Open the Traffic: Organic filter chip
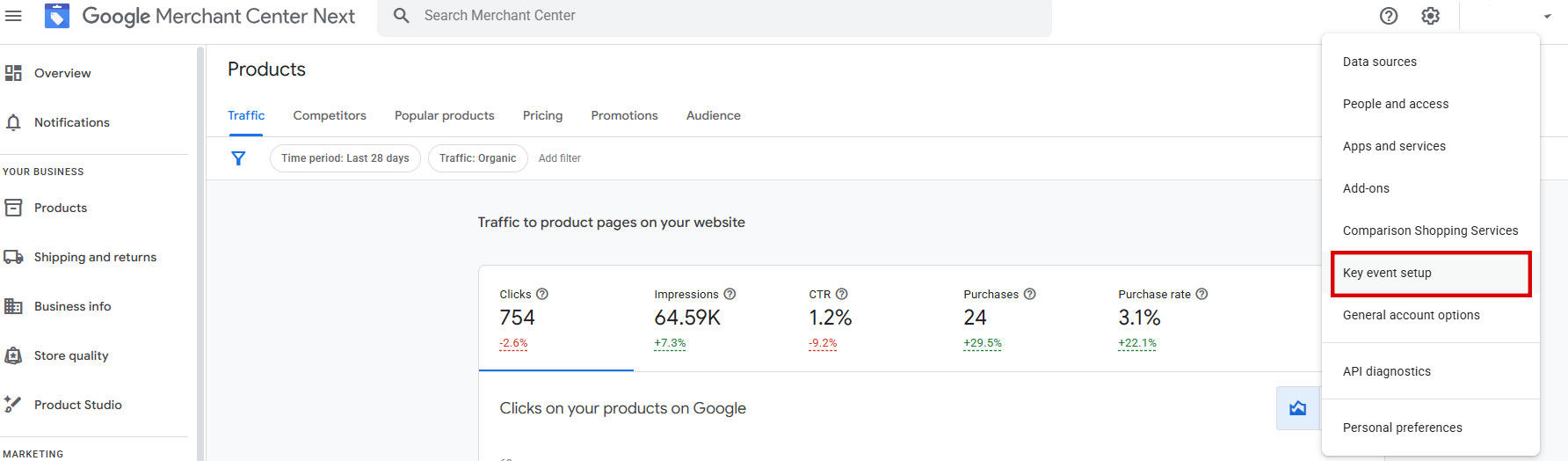 tap(477, 158)
